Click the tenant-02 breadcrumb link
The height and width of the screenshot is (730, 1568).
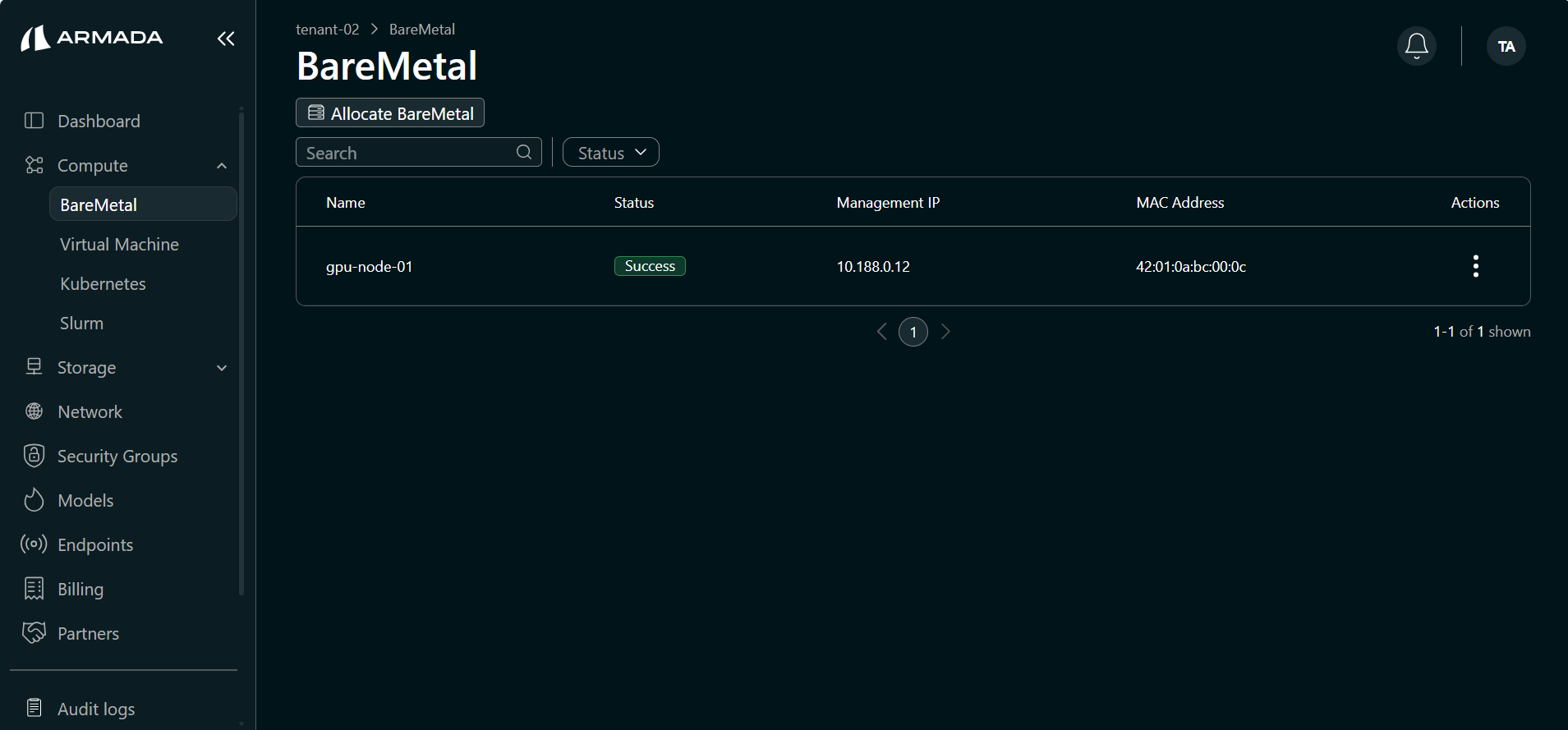click(327, 29)
